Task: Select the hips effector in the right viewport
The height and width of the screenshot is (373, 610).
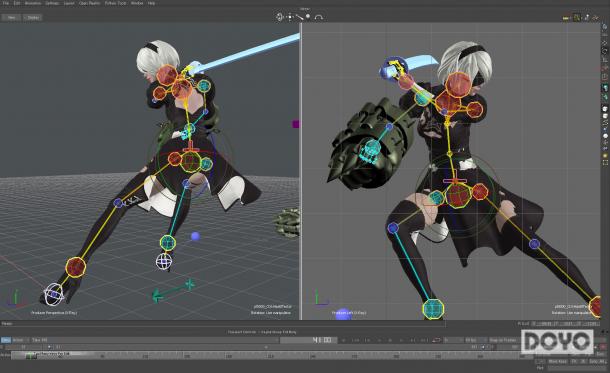Action: pos(458,195)
